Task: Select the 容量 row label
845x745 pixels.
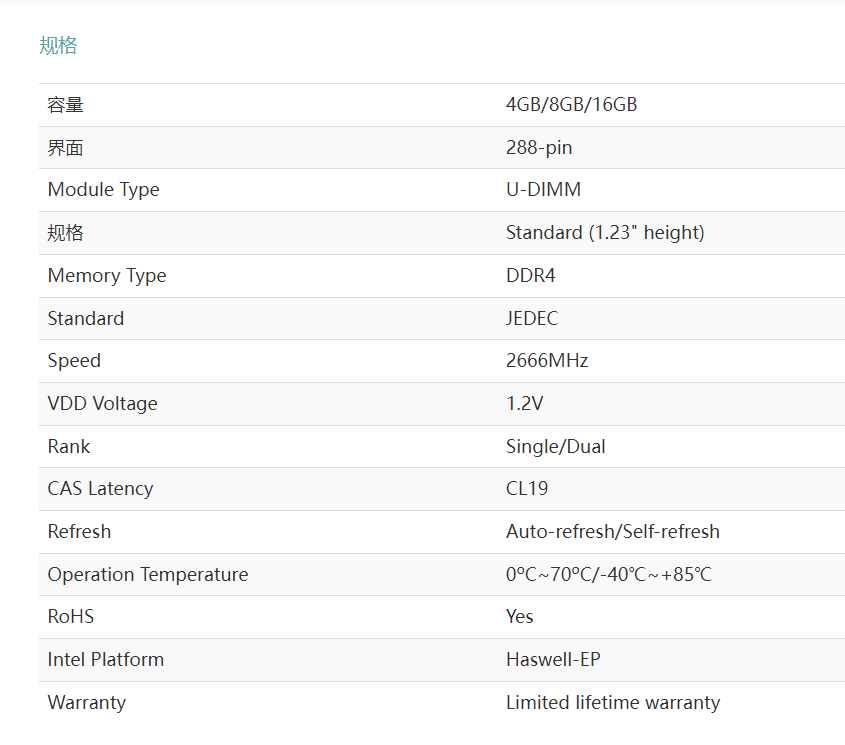Action: (65, 105)
